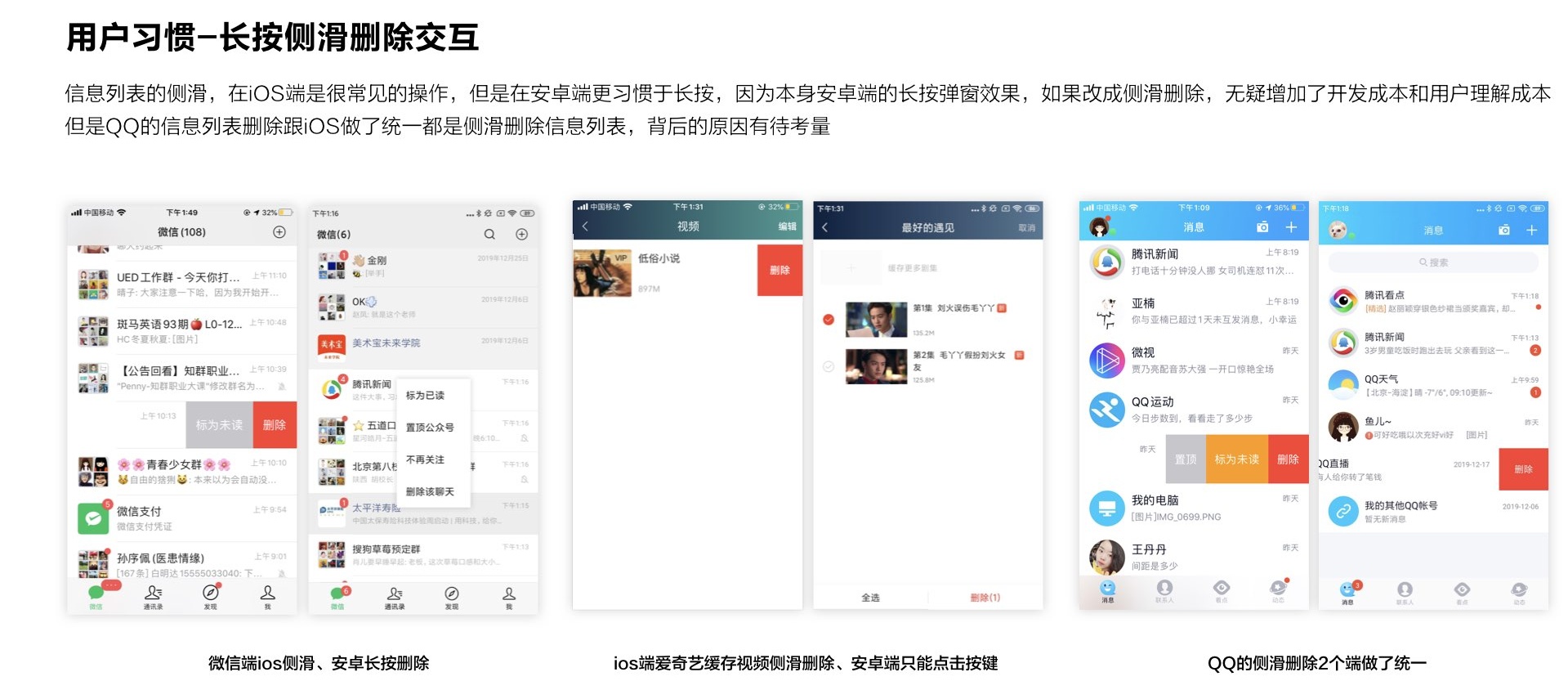The image size is (1568, 690).
Task: Open 王丹丹 chat in iOS QQ
Action: click(x=1194, y=557)
